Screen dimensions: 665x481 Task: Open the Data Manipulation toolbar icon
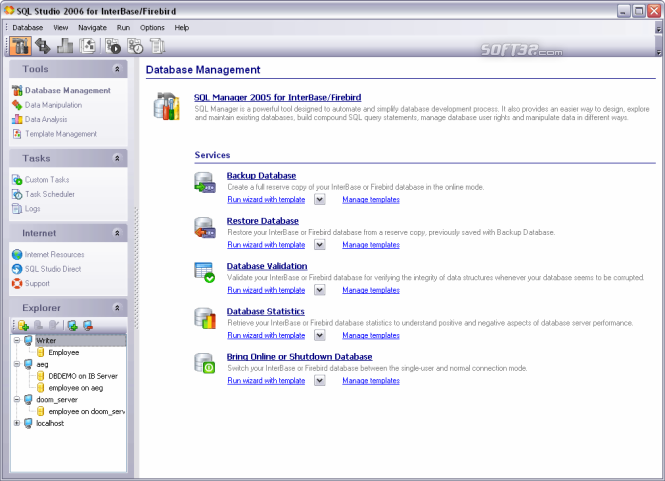(x=42, y=46)
